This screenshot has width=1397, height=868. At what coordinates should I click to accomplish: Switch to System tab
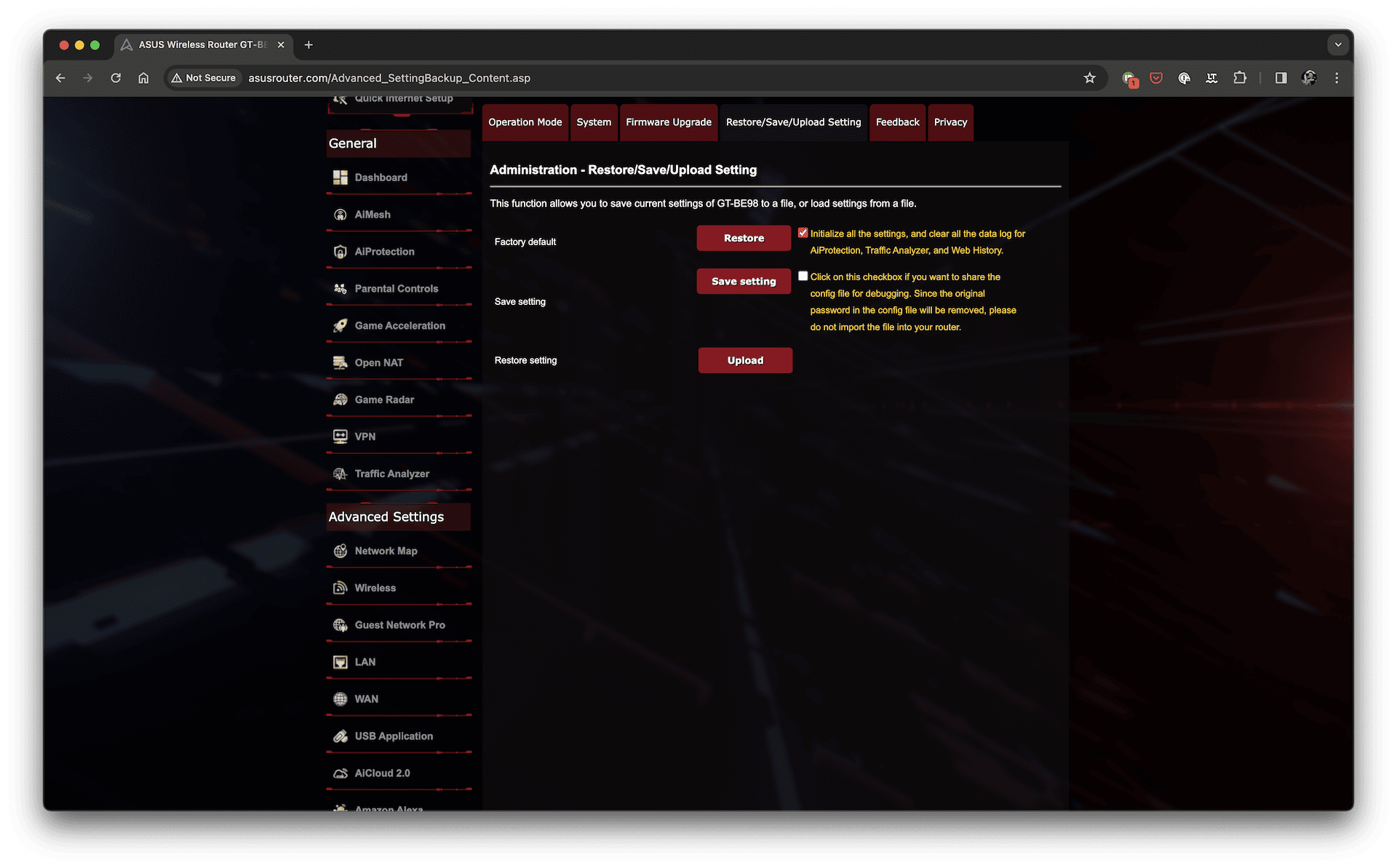(x=594, y=122)
